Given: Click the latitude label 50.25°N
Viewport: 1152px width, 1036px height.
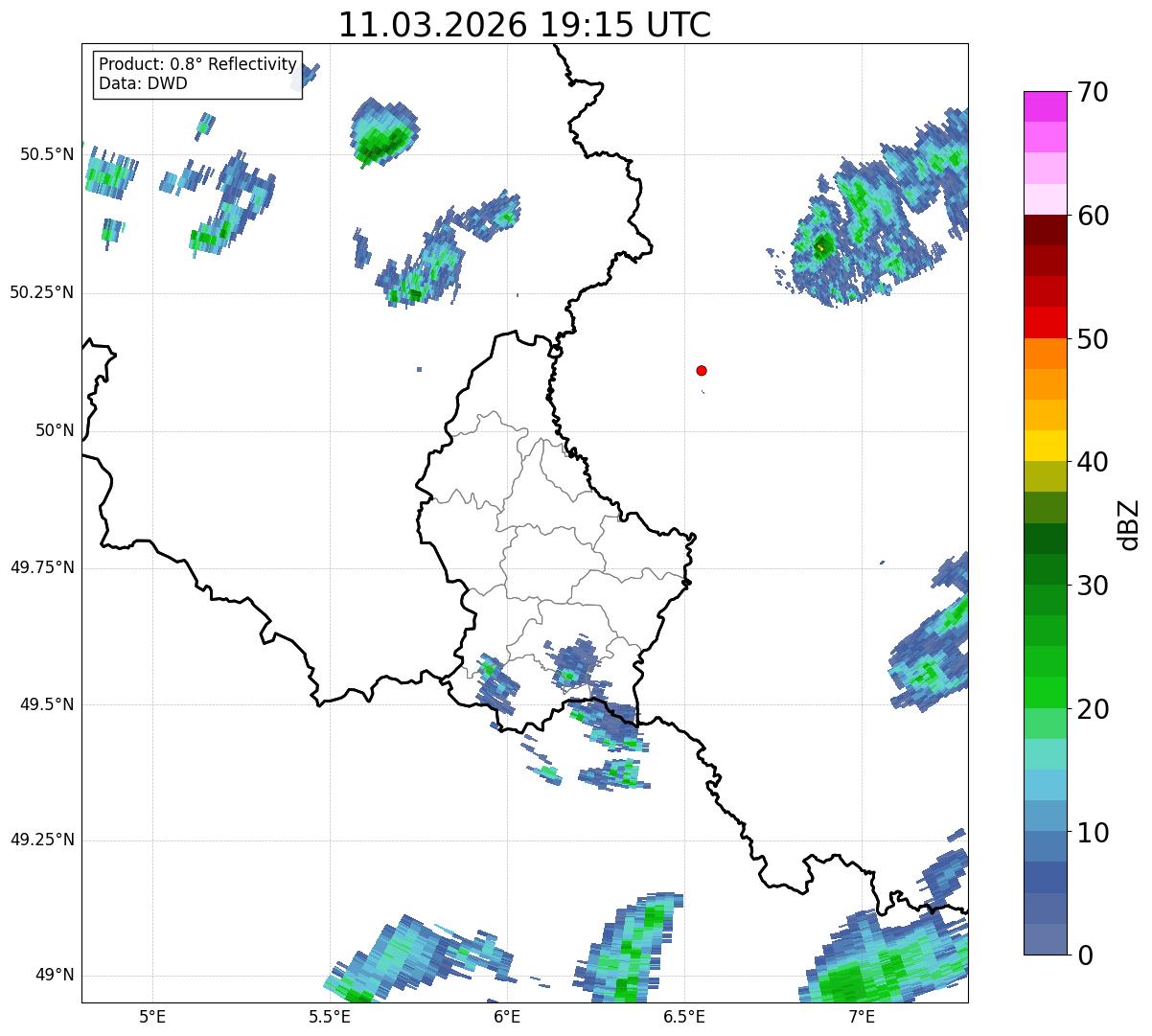Looking at the screenshot, I should (41, 292).
